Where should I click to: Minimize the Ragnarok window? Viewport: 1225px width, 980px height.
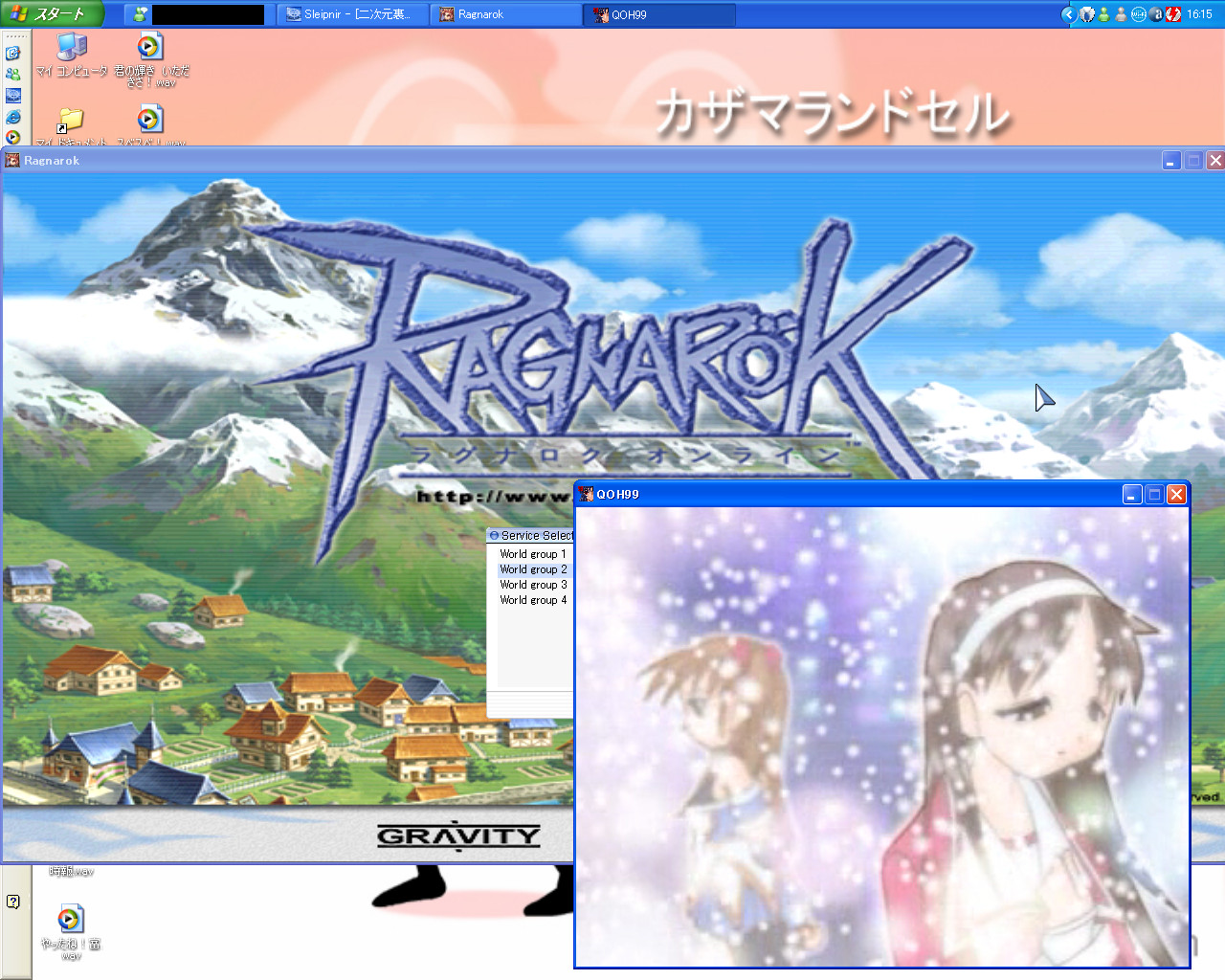click(x=1171, y=161)
